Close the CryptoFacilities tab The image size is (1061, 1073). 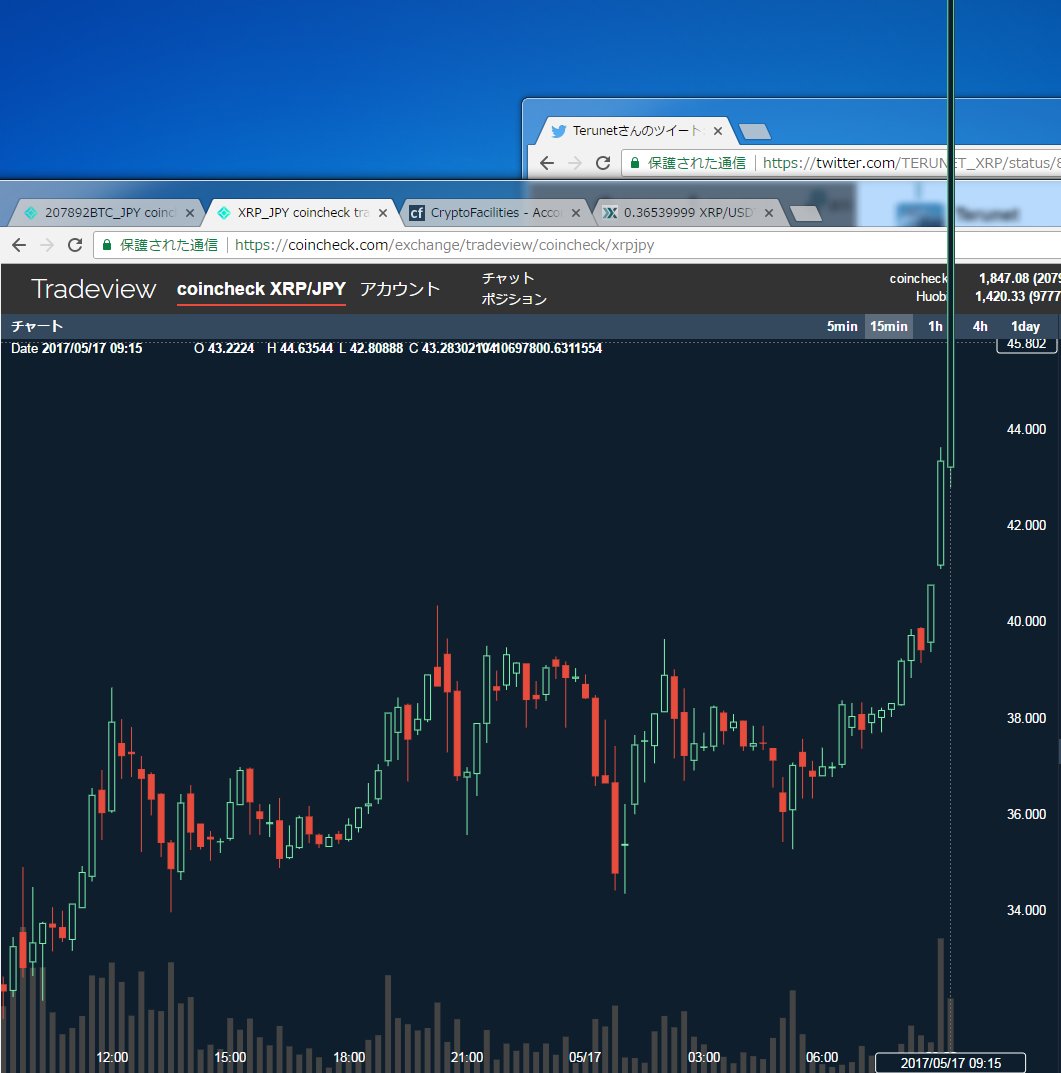pyautogui.click(x=576, y=213)
